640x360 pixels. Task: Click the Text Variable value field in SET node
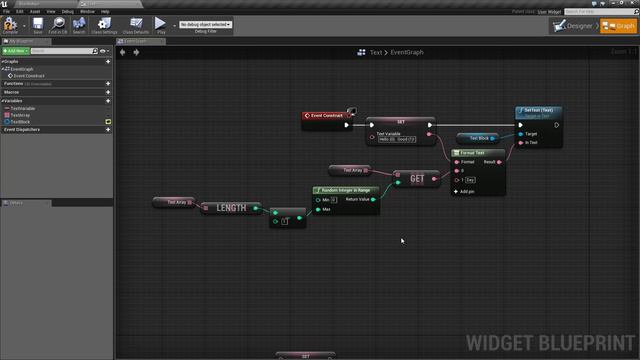pos(397,140)
